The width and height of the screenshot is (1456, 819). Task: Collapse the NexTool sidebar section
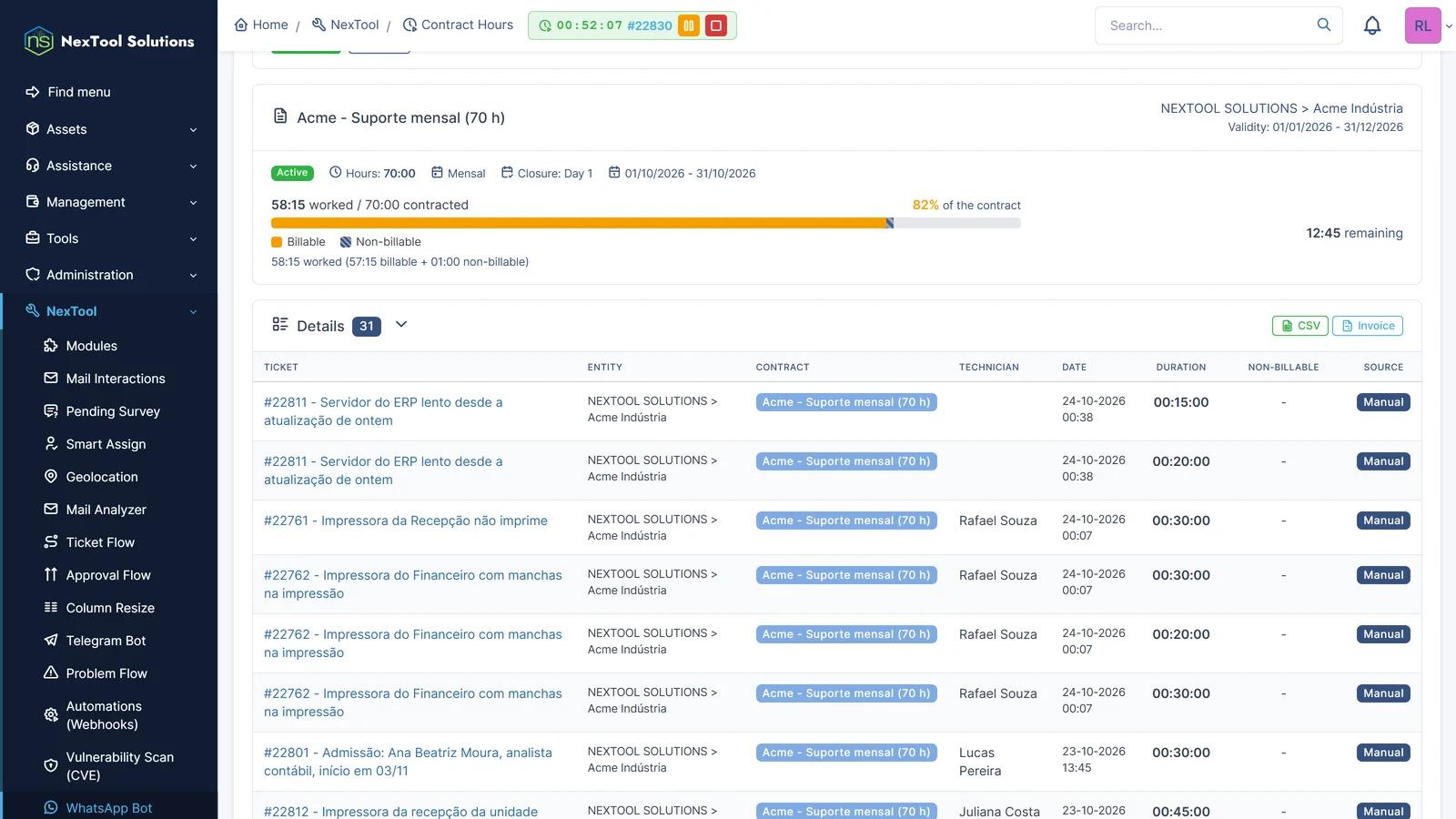(109, 311)
